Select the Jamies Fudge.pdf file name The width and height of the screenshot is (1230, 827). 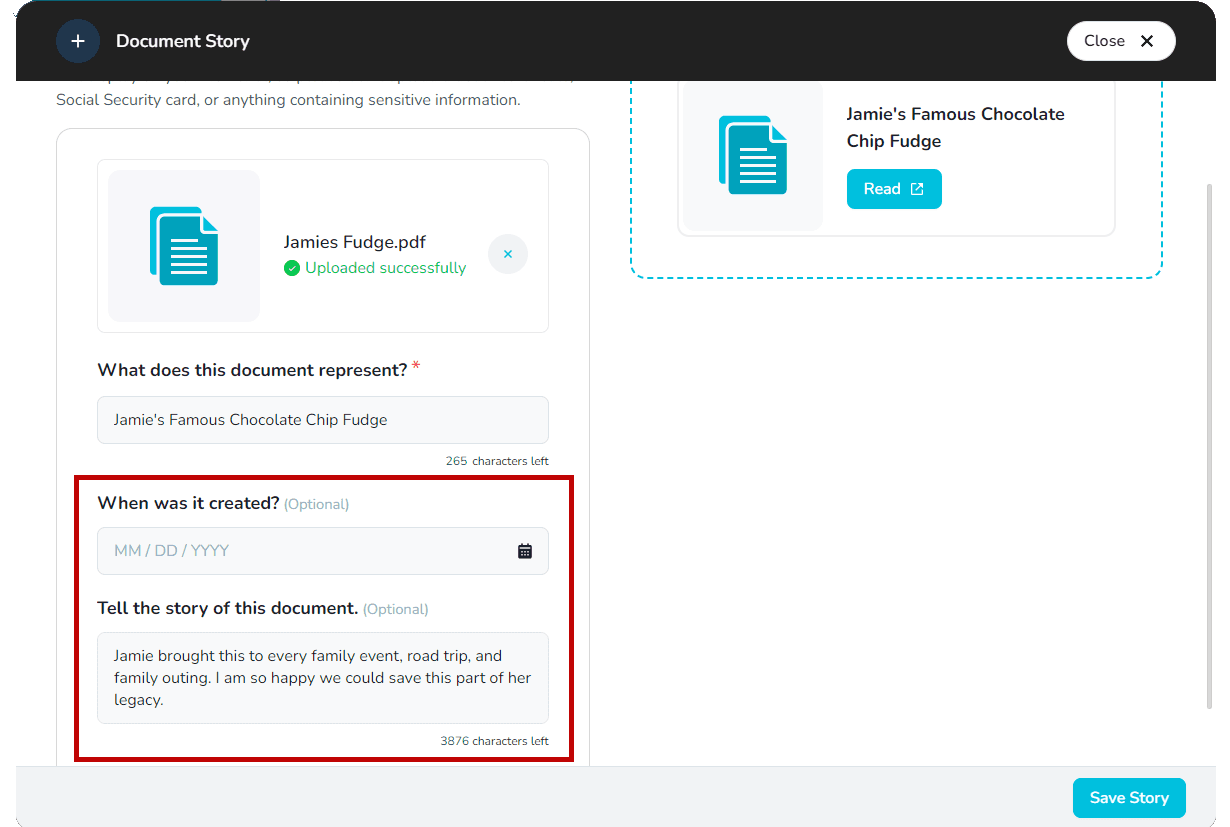[x=355, y=242]
